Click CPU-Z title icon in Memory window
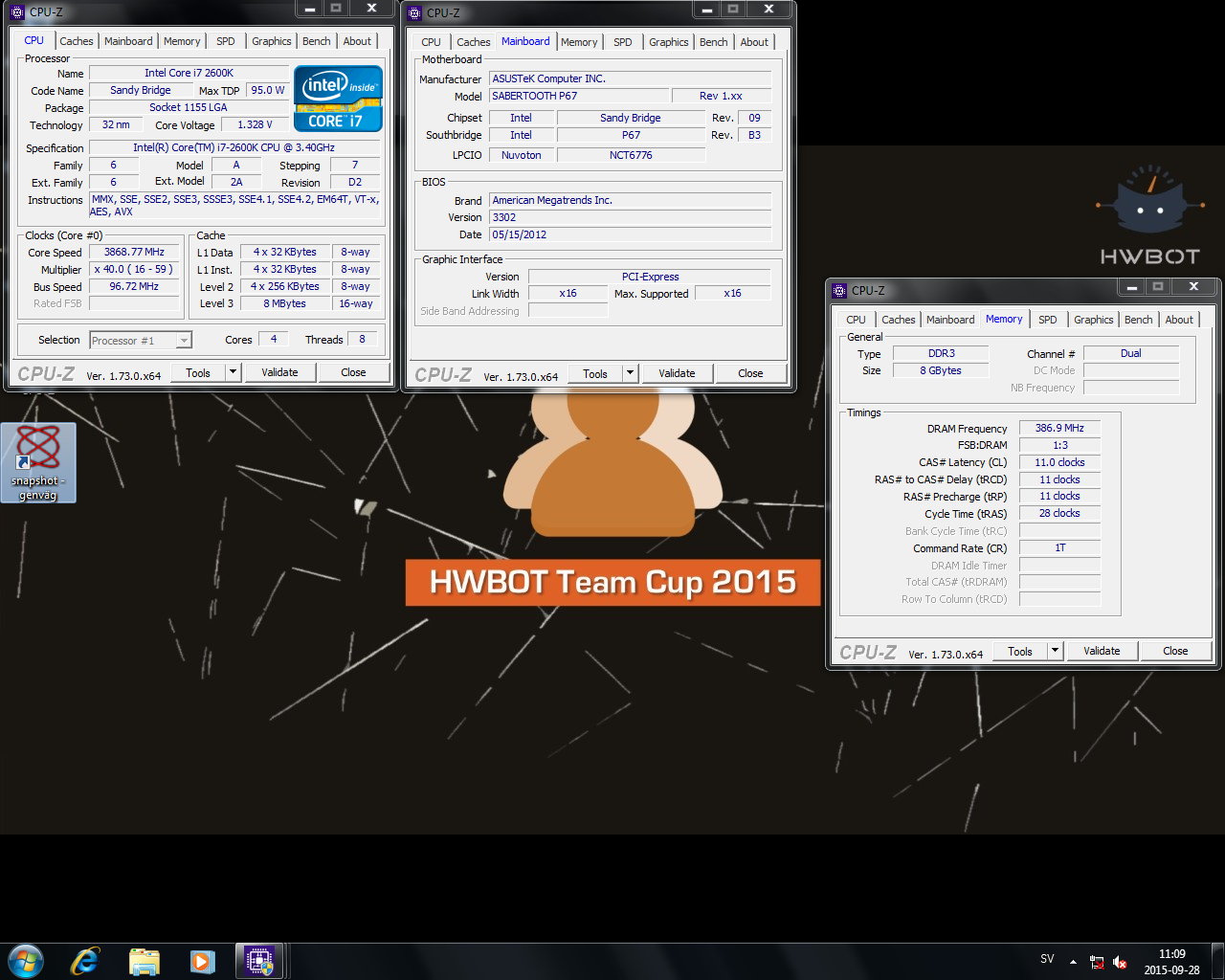Viewport: 1225px width, 980px height. point(839,290)
